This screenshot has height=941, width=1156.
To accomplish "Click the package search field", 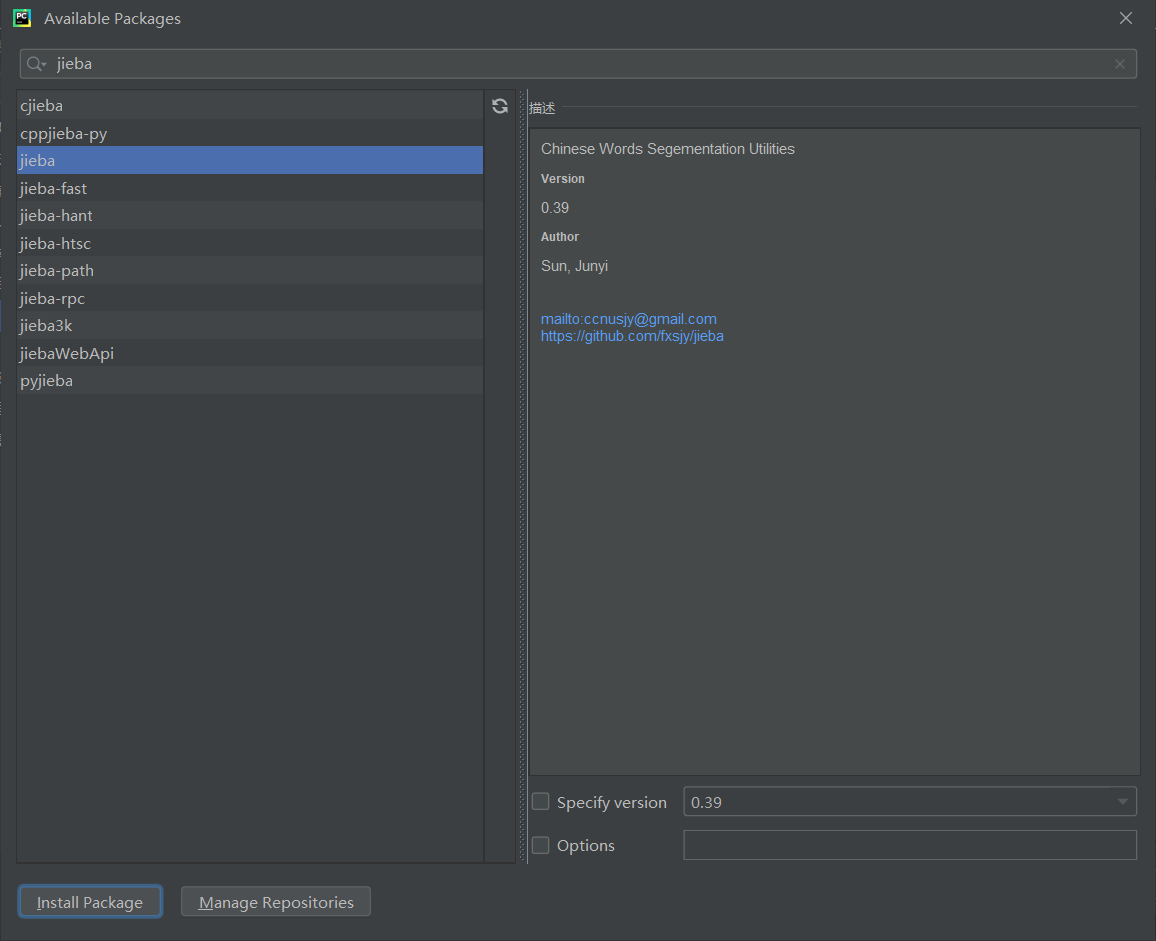I will [578, 64].
